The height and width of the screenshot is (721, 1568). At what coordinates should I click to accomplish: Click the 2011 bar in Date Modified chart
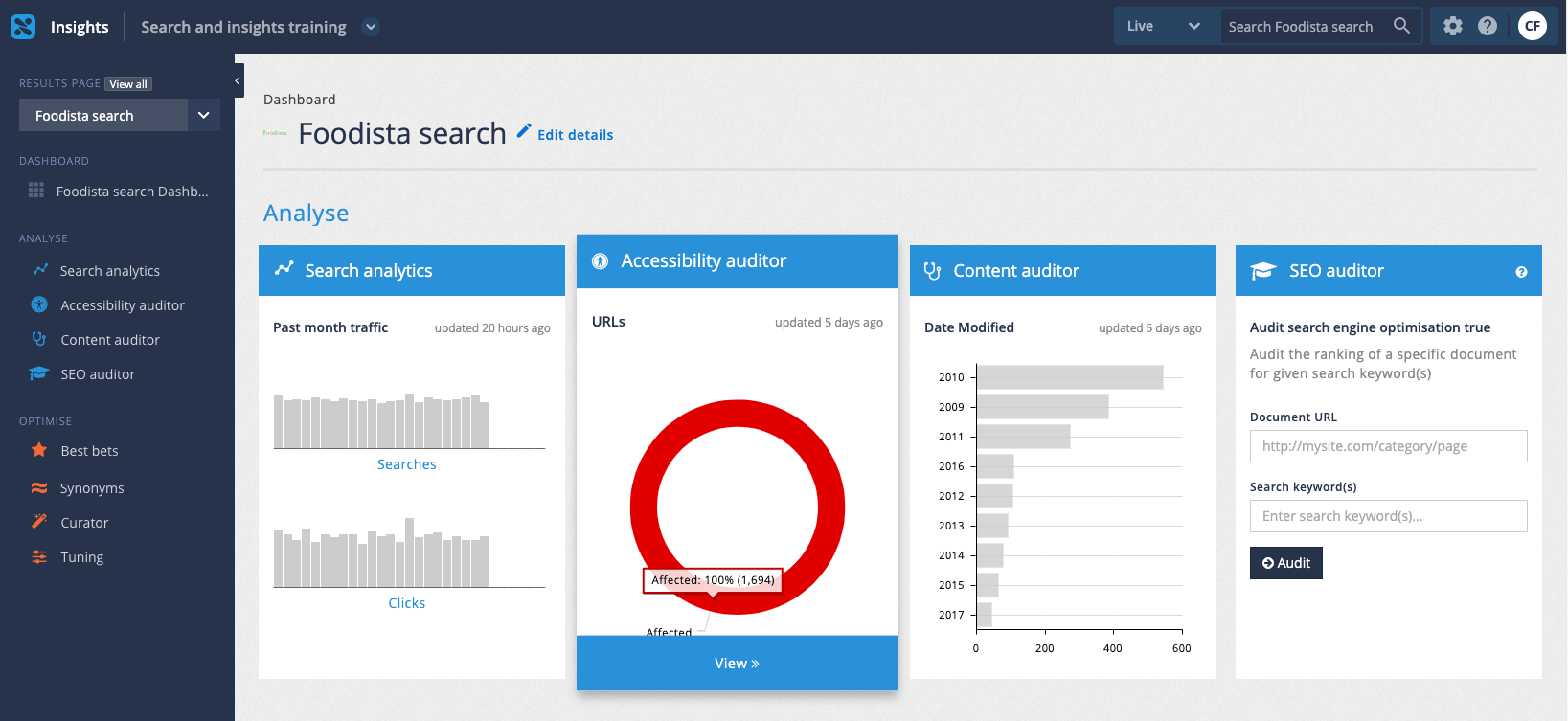pyautogui.click(x=1023, y=437)
